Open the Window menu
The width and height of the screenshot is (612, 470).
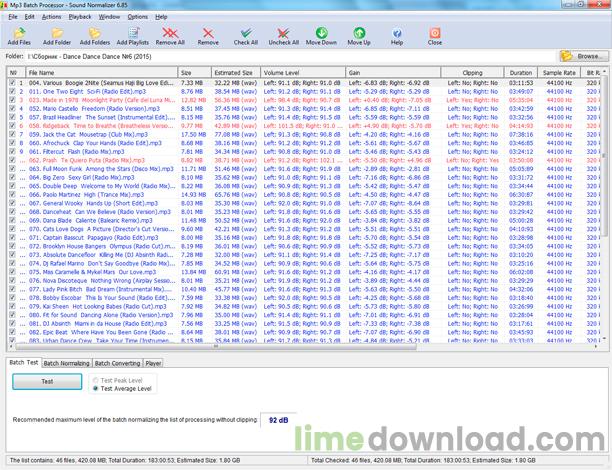coord(109,17)
